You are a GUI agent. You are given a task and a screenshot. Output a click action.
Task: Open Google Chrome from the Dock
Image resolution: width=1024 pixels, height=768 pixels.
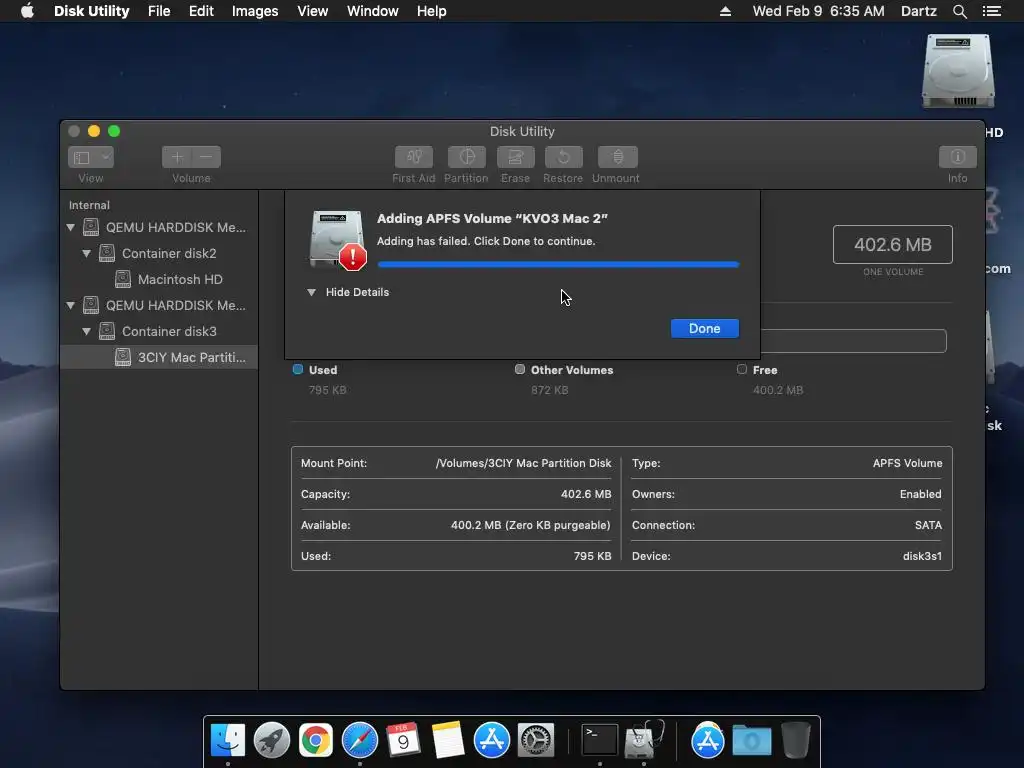tap(315, 740)
